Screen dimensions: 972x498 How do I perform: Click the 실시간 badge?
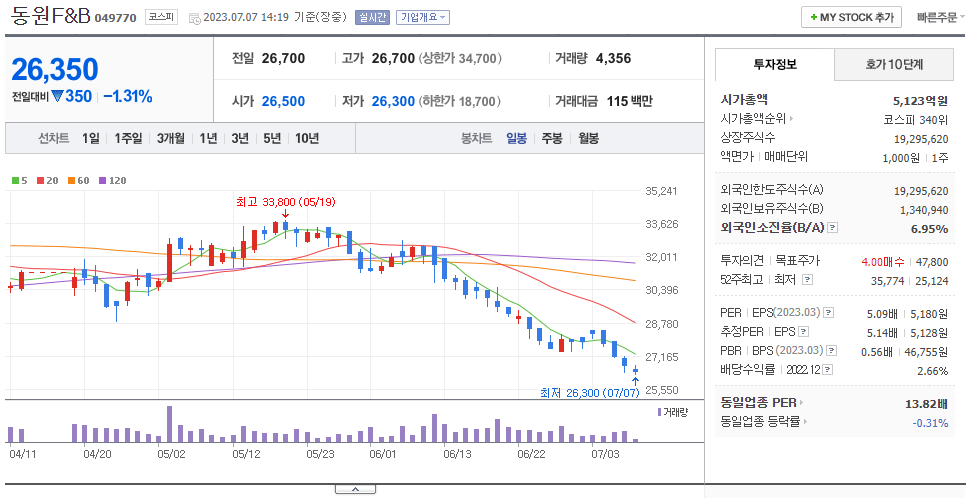[x=372, y=17]
